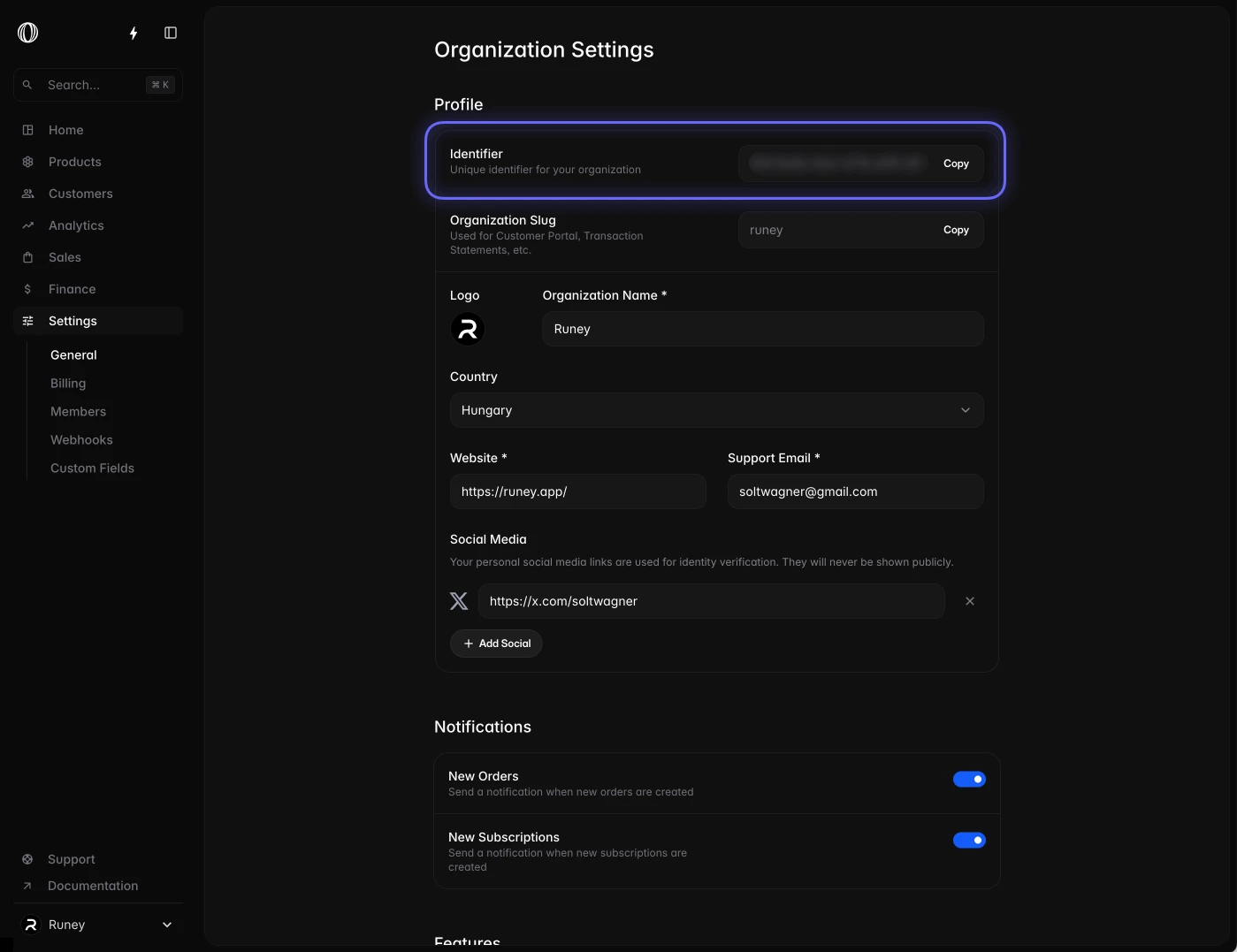
Task: Go to Members settings page
Action: coord(78,412)
